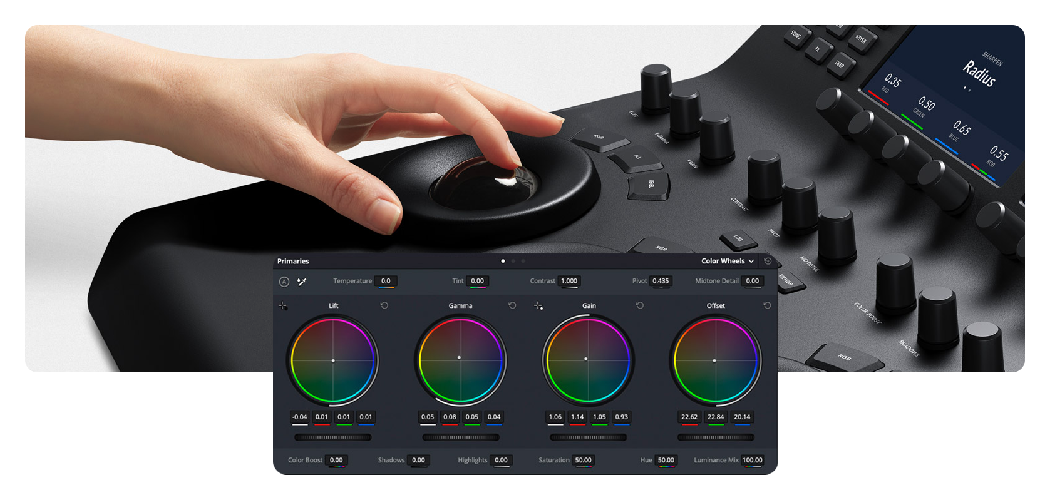
Task: Select the Lift blue channel value
Action: (x=366, y=418)
